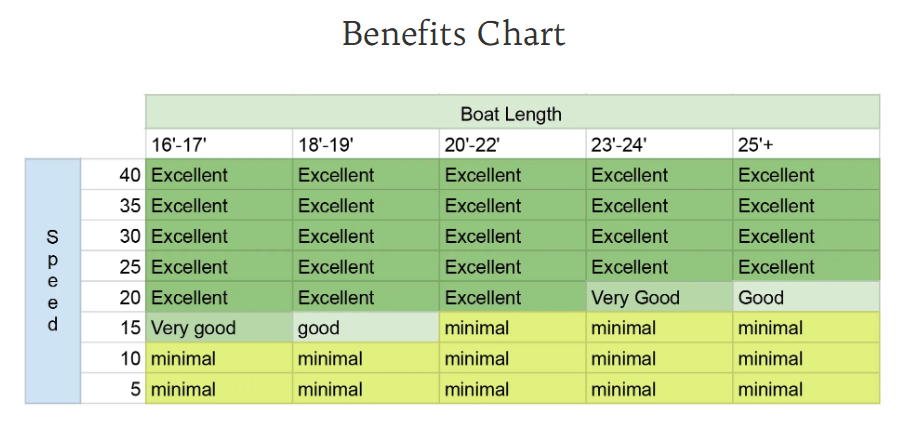Image resolution: width=907 pixels, height=430 pixels.
Task: Click the Benefits Chart title
Action: 454,34
